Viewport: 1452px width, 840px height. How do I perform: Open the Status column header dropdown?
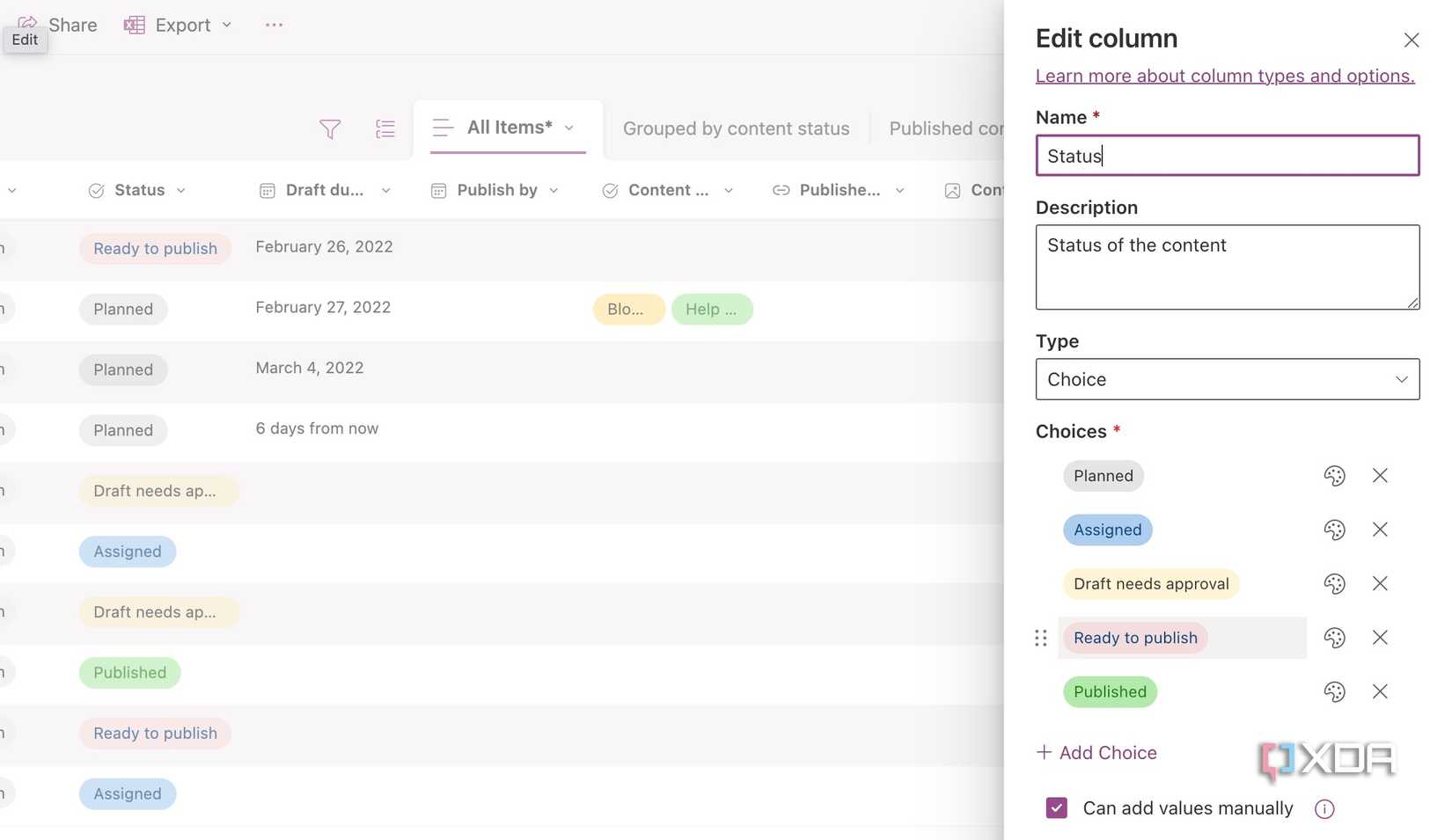(x=182, y=189)
